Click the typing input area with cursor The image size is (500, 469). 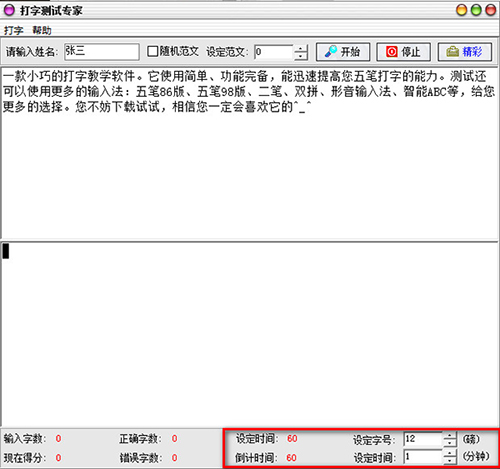pyautogui.click(x=249, y=334)
